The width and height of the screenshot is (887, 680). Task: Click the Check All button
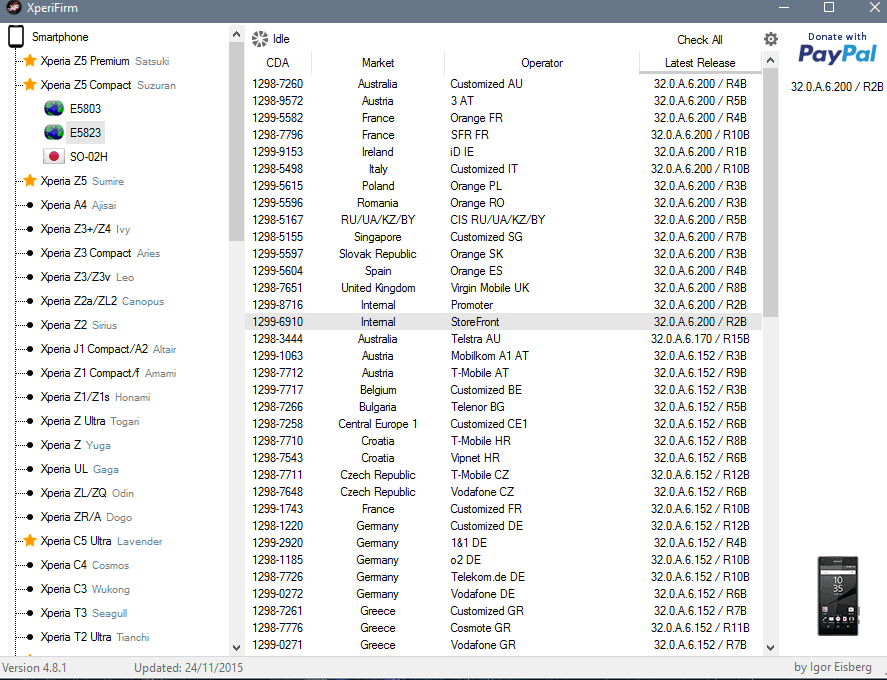pyautogui.click(x=700, y=40)
